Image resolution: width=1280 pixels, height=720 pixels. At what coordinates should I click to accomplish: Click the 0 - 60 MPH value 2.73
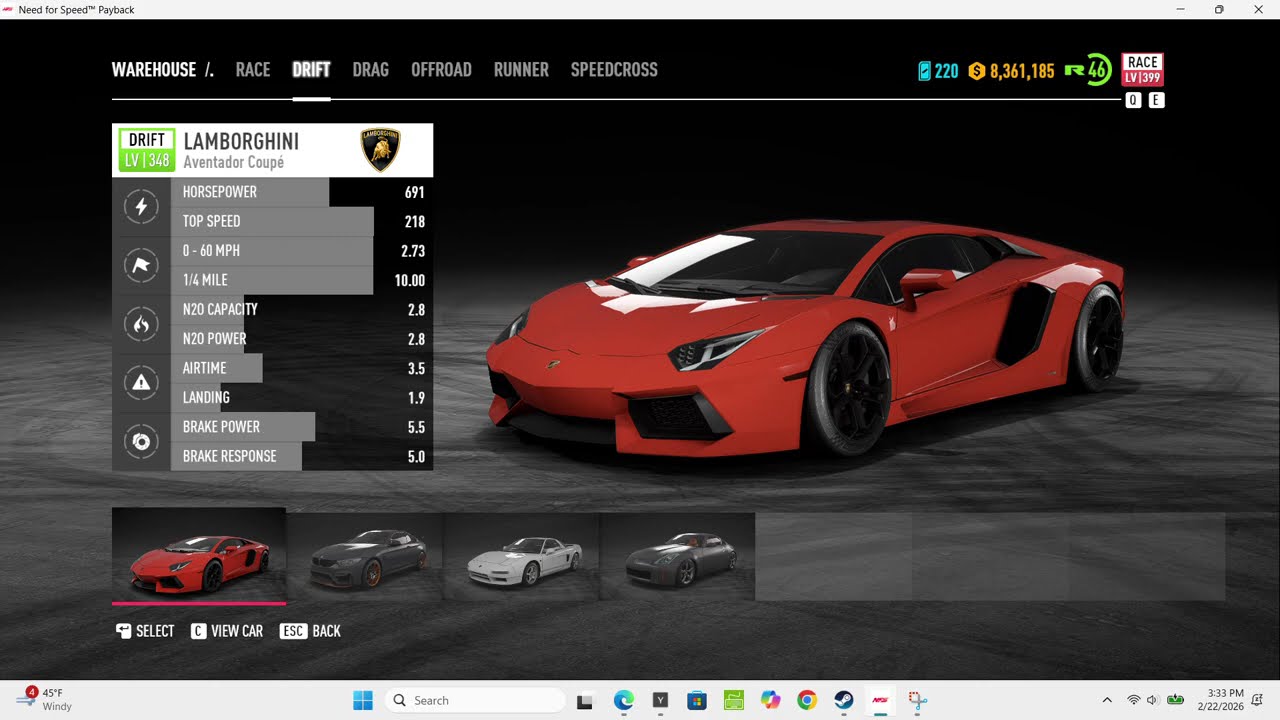[413, 251]
